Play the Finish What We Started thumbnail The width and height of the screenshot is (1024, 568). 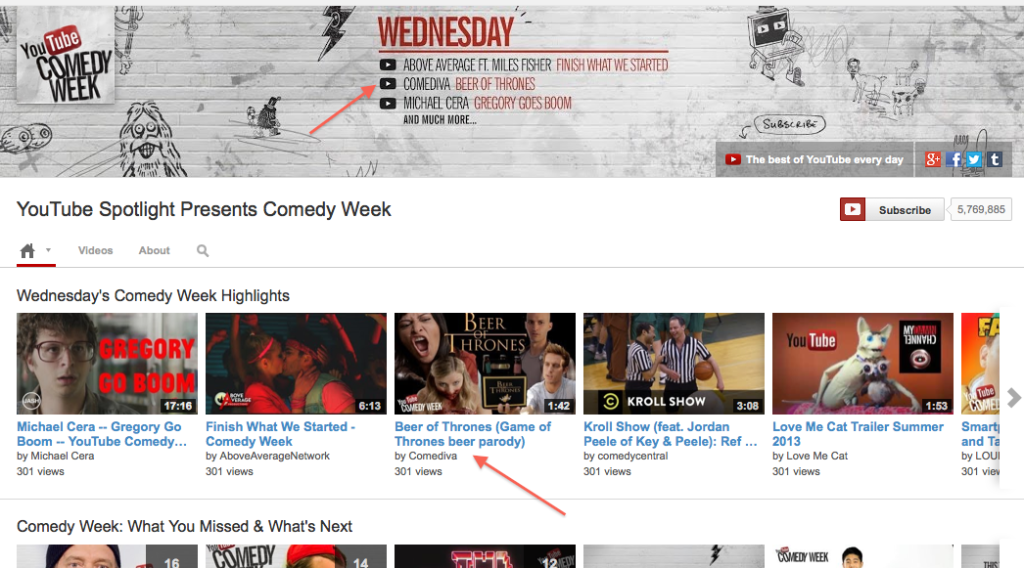[296, 364]
